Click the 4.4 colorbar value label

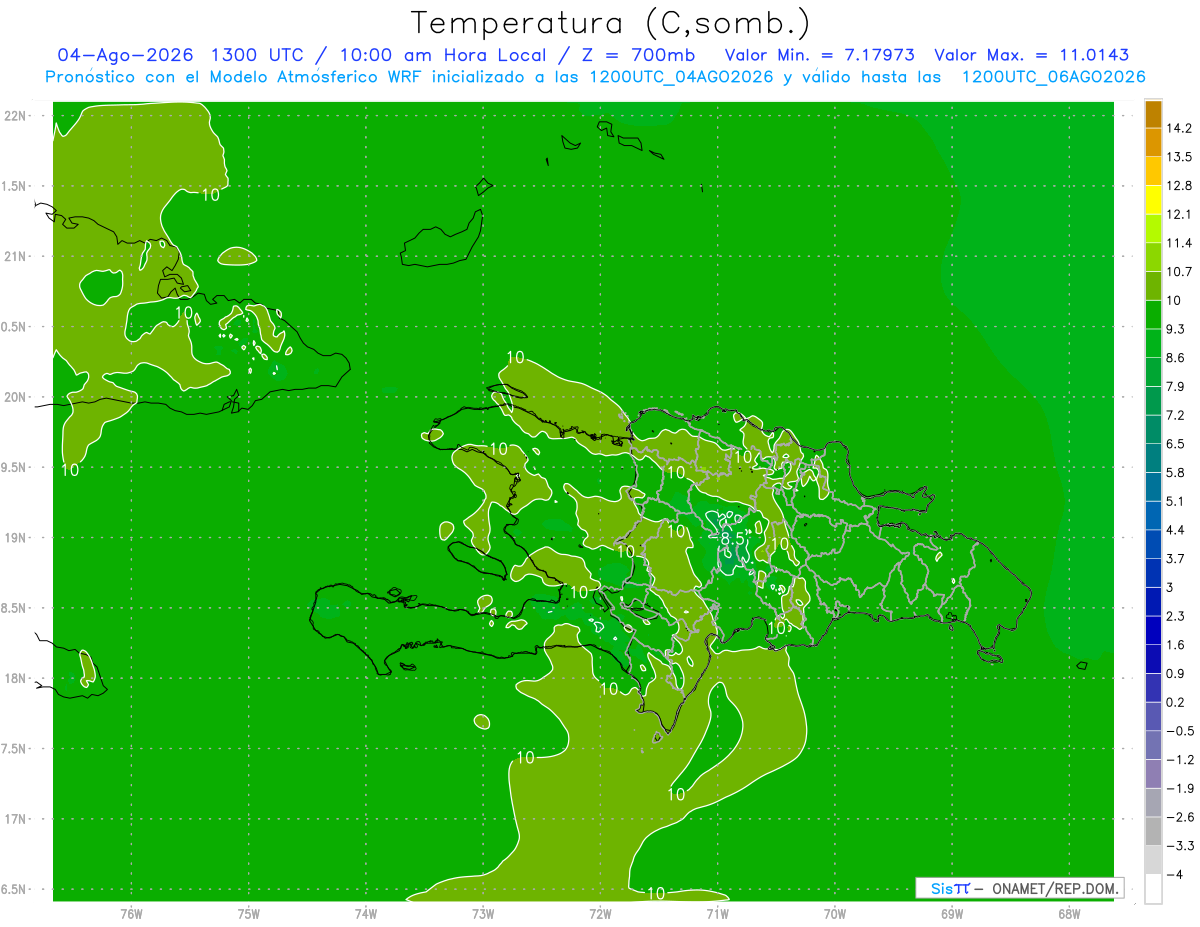coord(1176,530)
